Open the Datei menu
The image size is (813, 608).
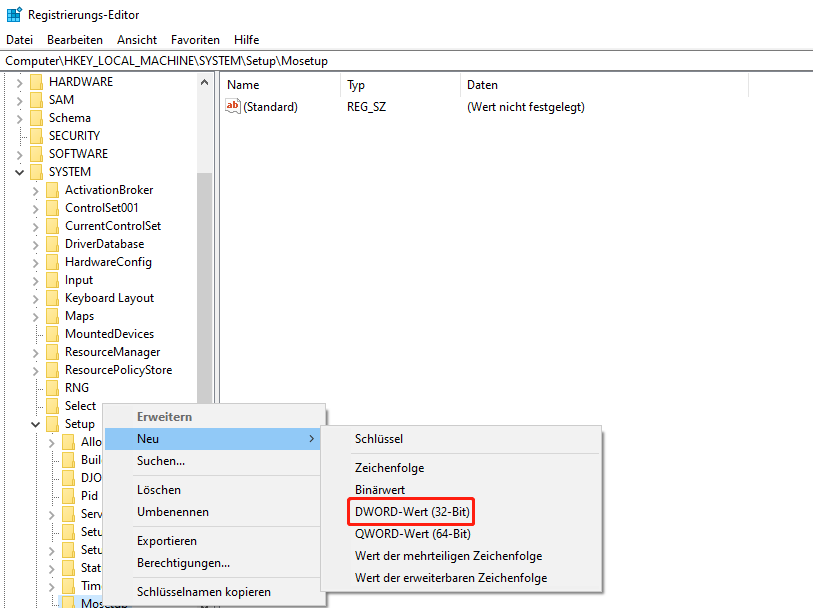pos(20,40)
